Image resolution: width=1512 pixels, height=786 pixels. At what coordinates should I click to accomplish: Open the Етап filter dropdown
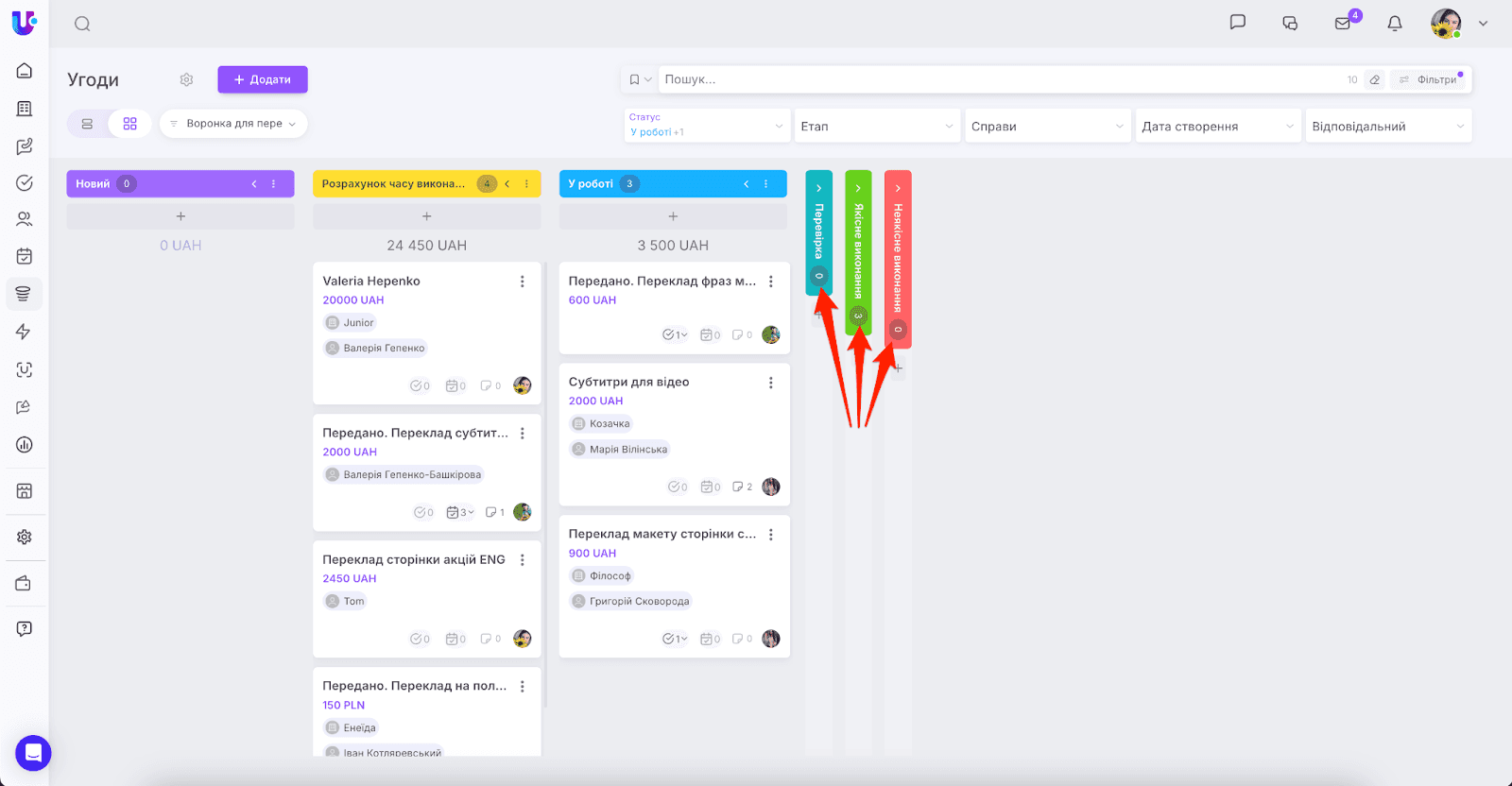point(878,126)
